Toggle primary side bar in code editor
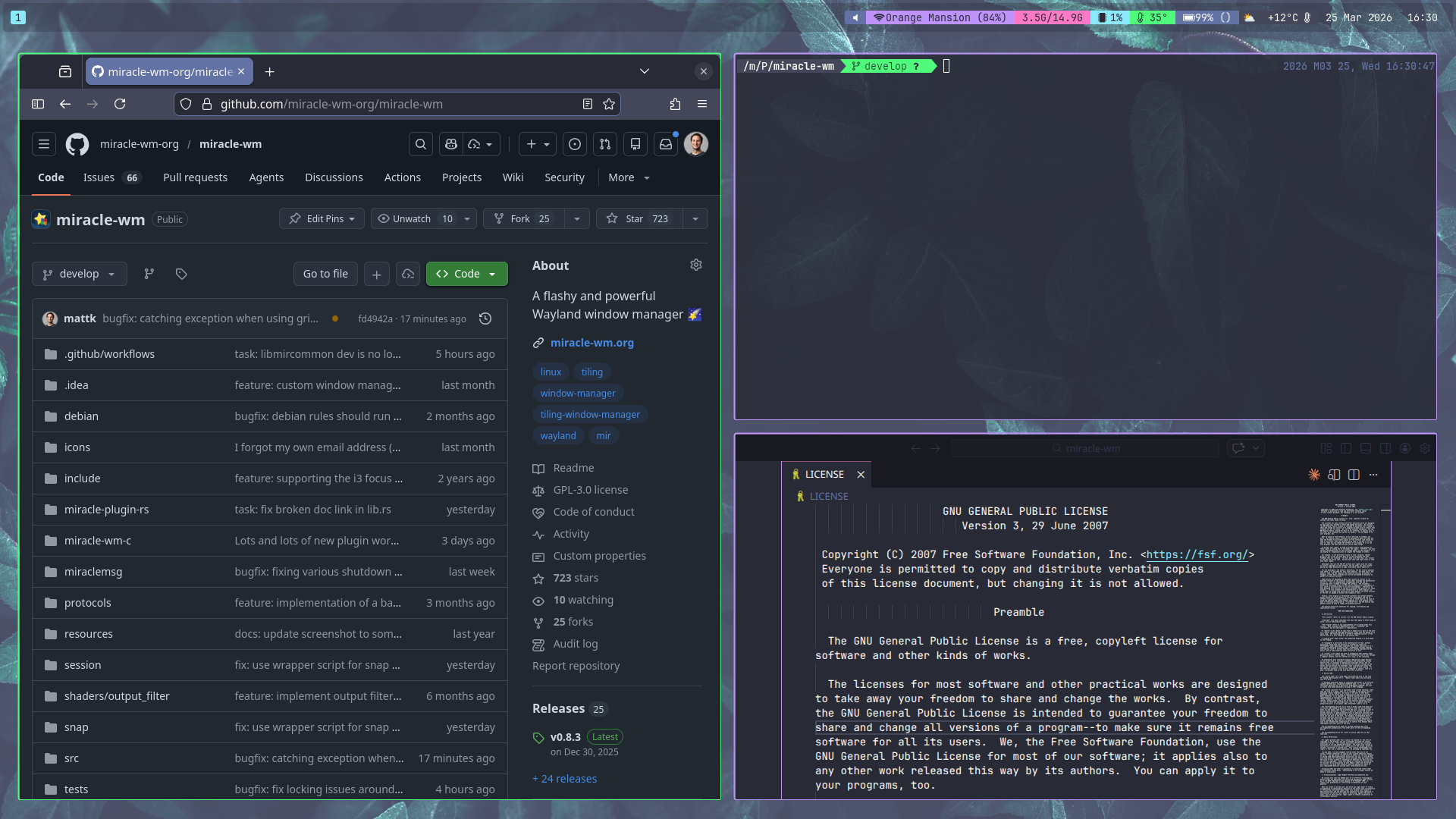Image resolution: width=1456 pixels, height=819 pixels. (x=1346, y=448)
